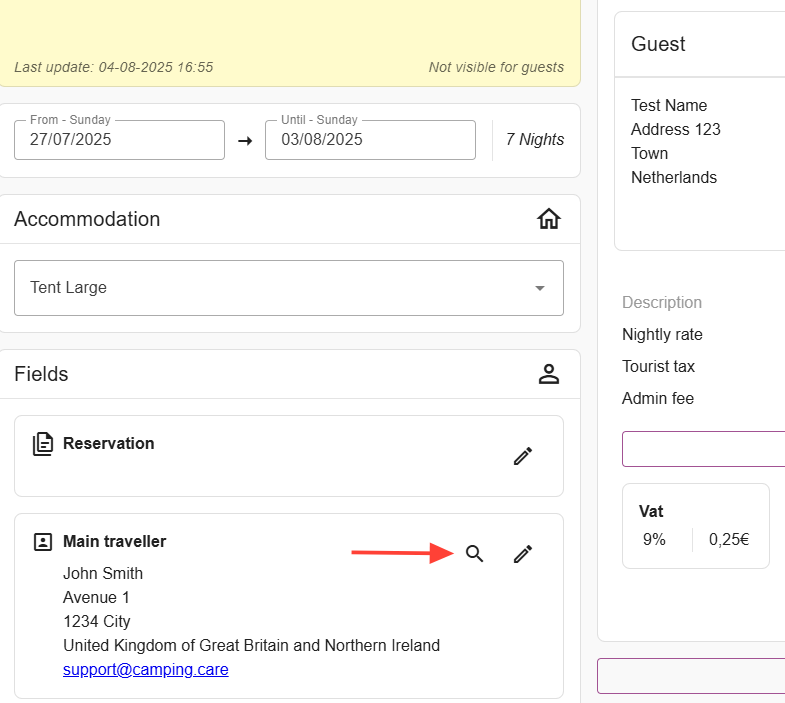The image size is (785, 703).
Task: Open the Until date field showing 03/08/2025
Action: coord(369,140)
